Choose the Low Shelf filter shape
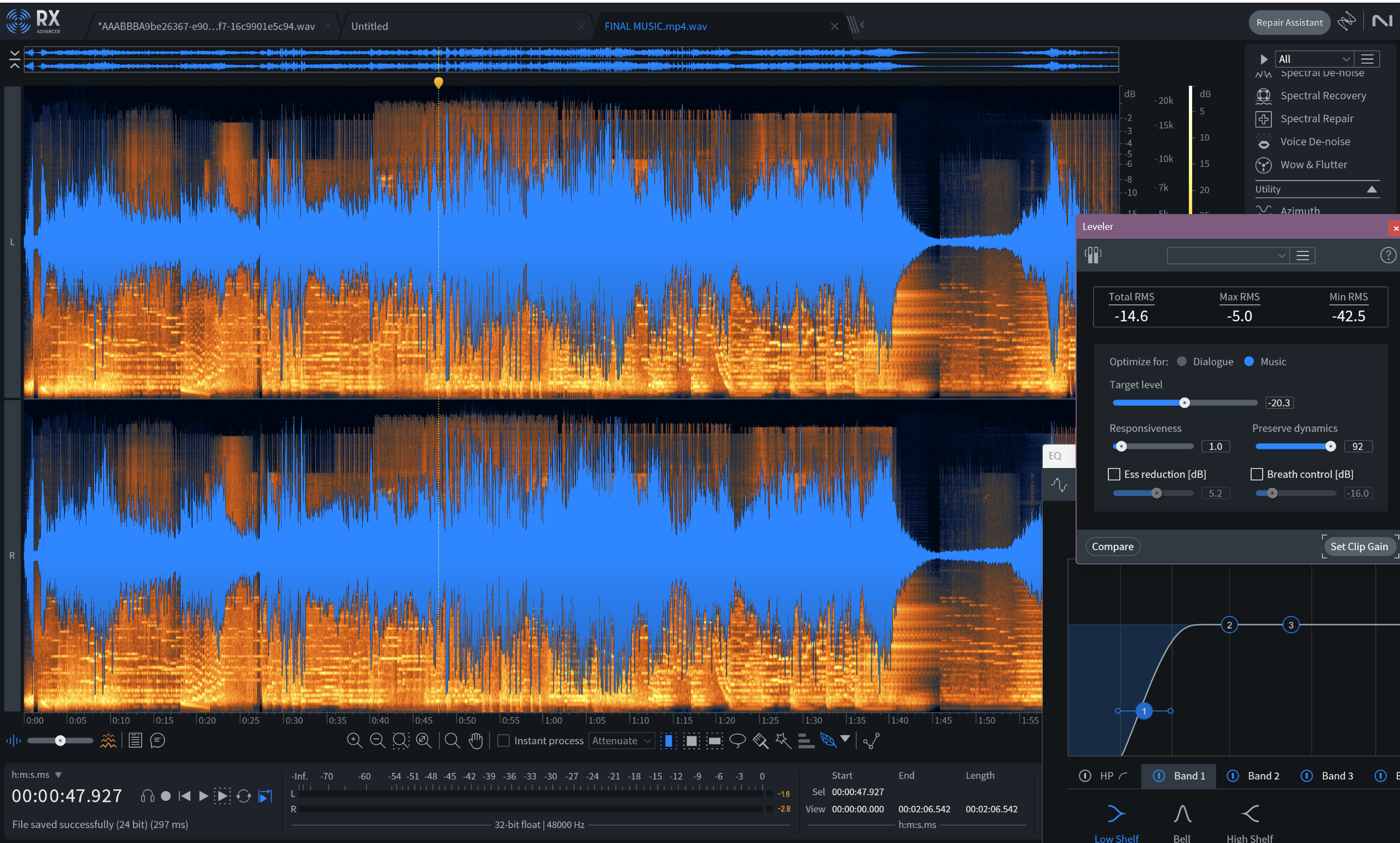 point(1116,822)
